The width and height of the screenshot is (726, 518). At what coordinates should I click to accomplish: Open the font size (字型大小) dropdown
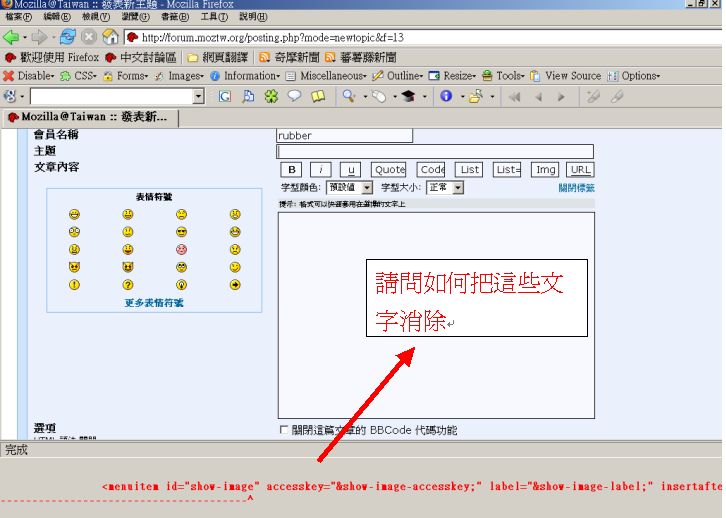(445, 187)
